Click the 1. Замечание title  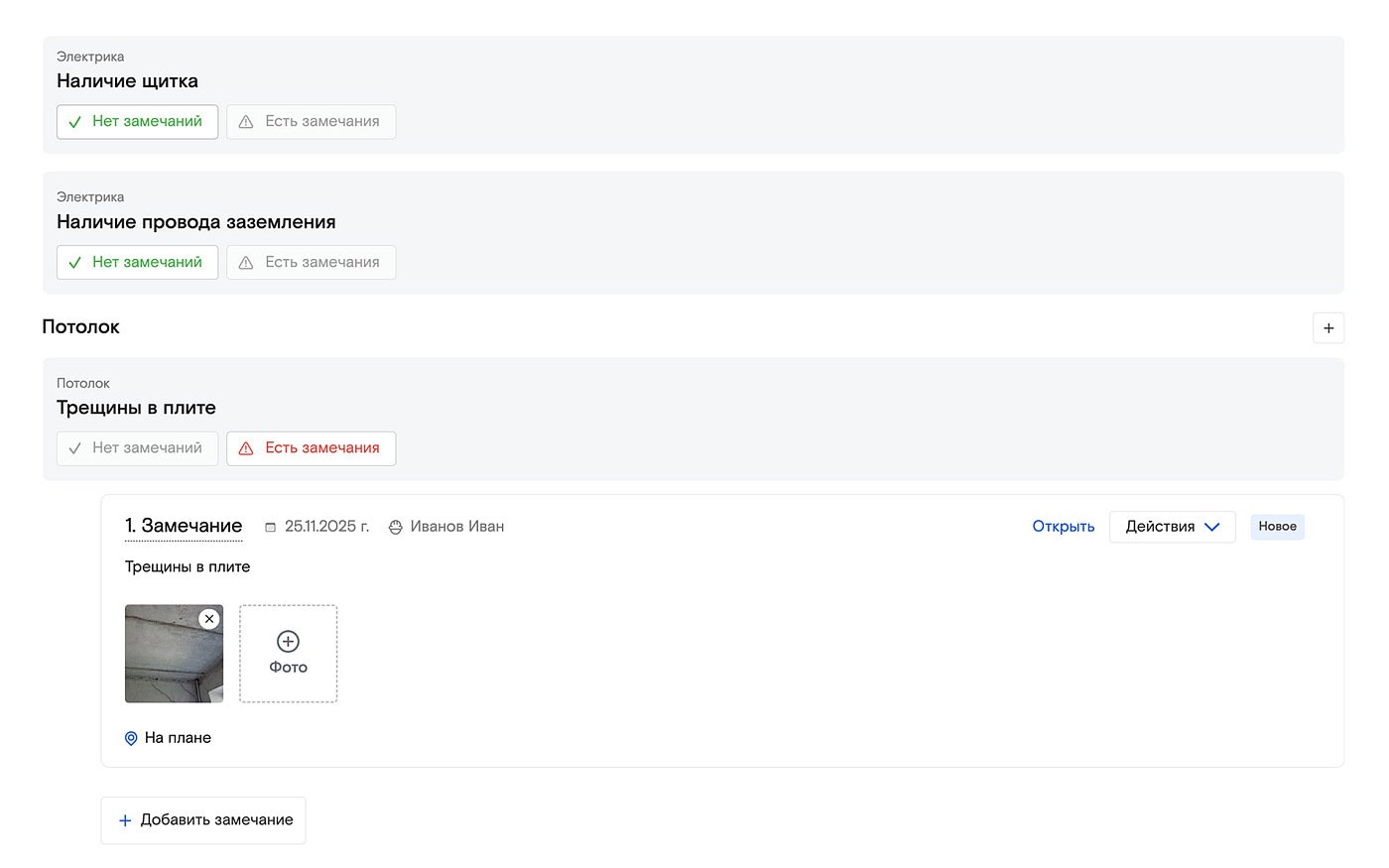[184, 527]
